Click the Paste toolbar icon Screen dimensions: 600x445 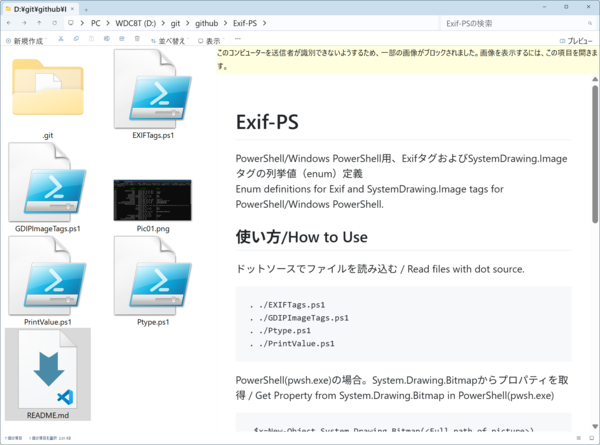[91, 39]
